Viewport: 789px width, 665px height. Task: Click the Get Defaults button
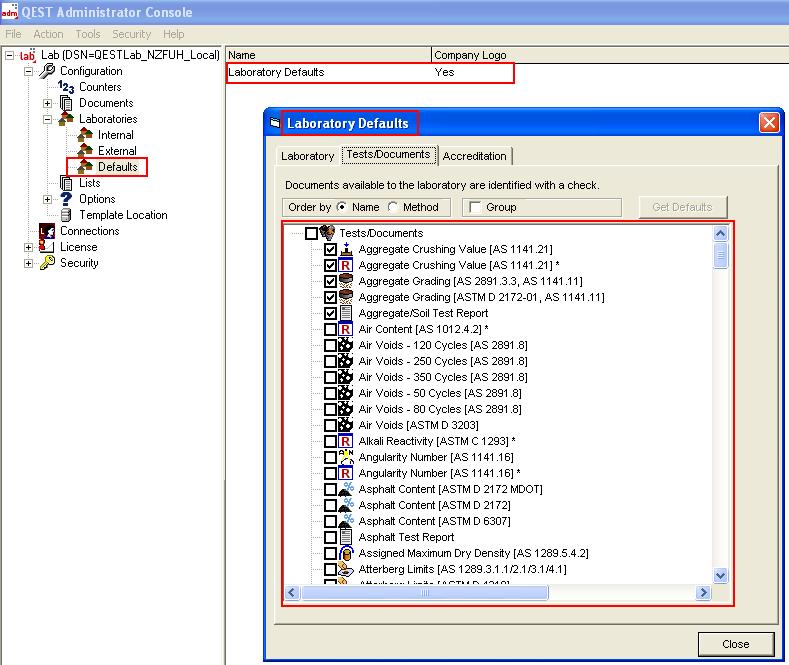[x=682, y=207]
